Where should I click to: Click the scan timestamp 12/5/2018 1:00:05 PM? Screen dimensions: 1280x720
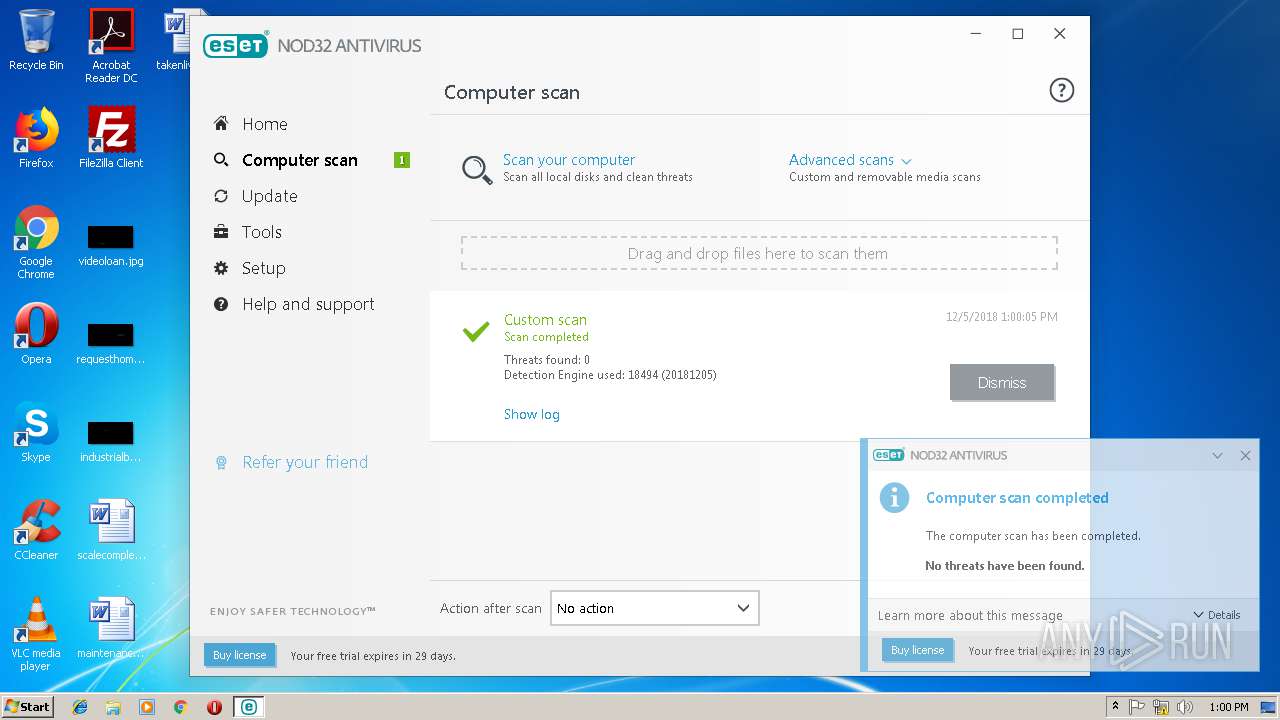(x=1001, y=317)
